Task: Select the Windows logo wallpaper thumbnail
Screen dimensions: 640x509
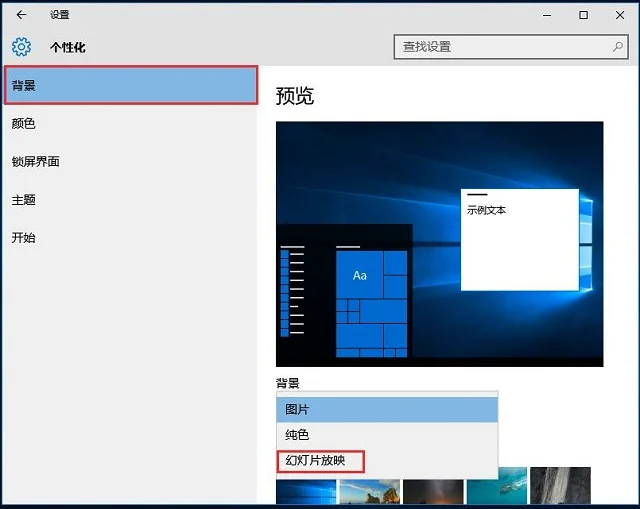Action: click(306, 491)
